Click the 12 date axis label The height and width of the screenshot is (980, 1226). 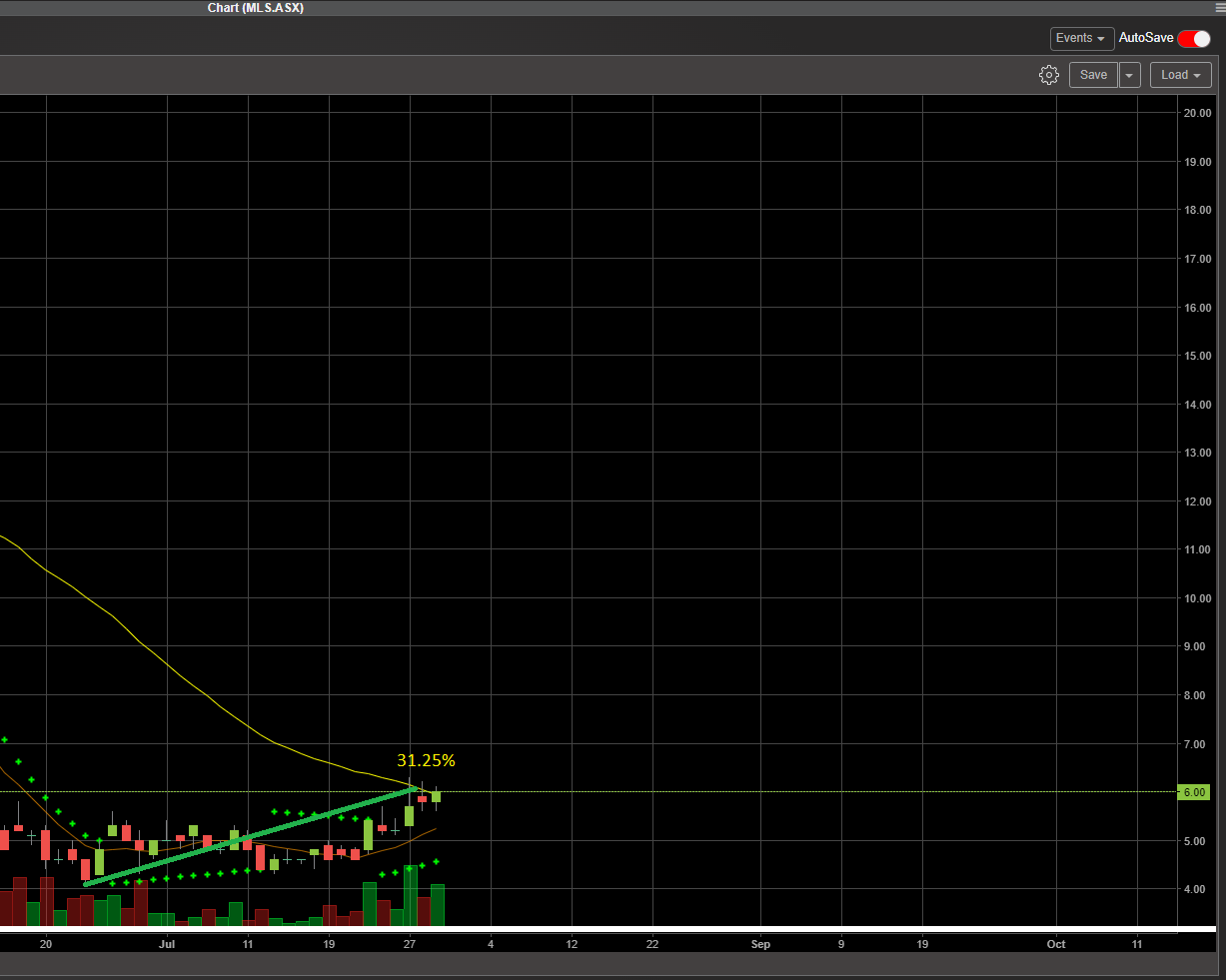tap(572, 944)
